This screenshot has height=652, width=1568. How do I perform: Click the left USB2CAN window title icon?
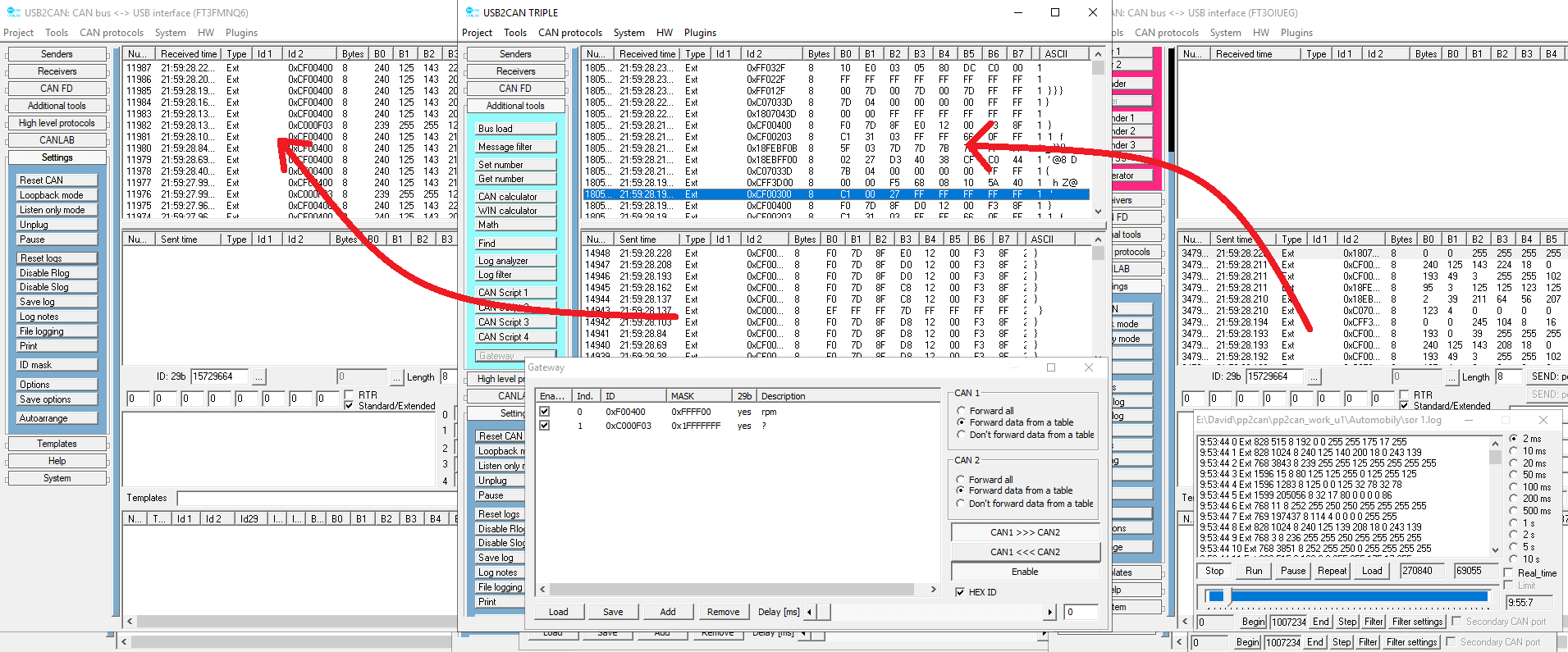pyautogui.click(x=13, y=12)
